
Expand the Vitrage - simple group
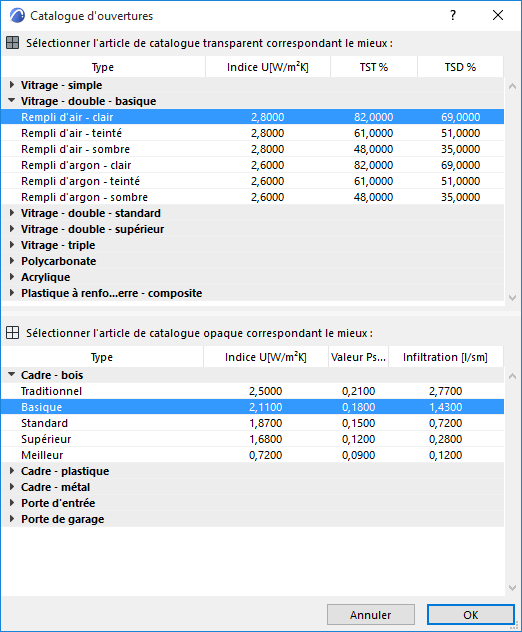[x=12, y=85]
